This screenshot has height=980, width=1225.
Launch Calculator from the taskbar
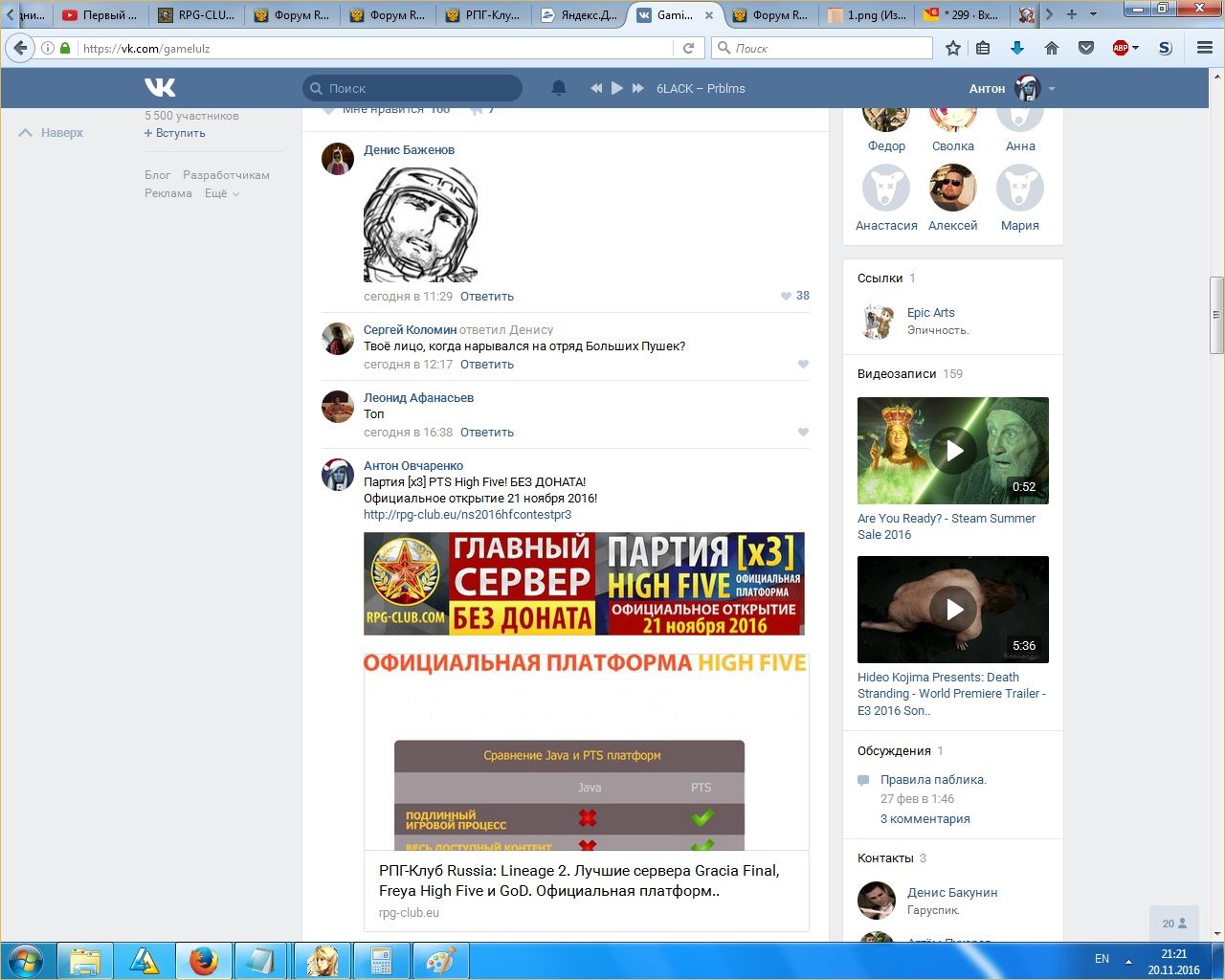pyautogui.click(x=381, y=961)
